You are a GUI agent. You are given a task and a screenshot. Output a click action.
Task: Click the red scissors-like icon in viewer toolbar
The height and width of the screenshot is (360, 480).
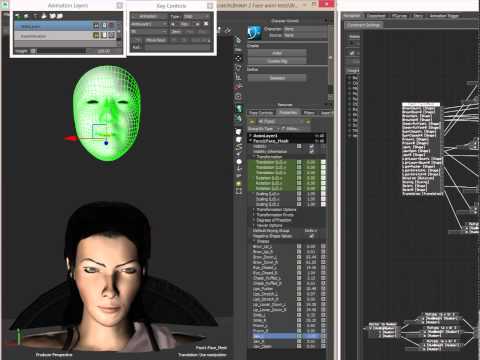pos(238,87)
